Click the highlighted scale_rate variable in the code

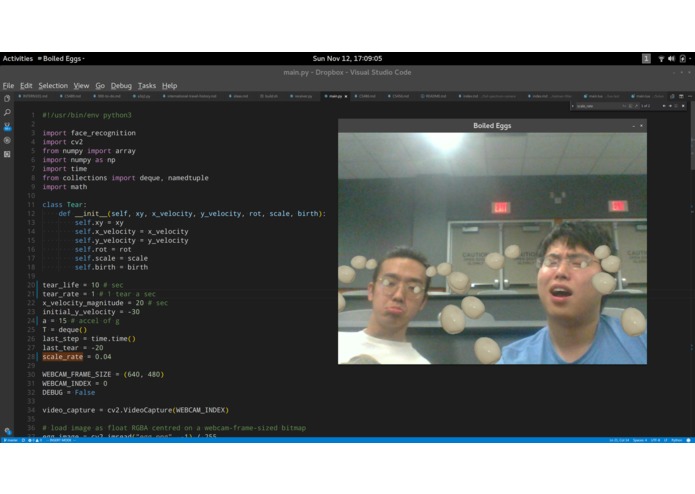point(62,357)
